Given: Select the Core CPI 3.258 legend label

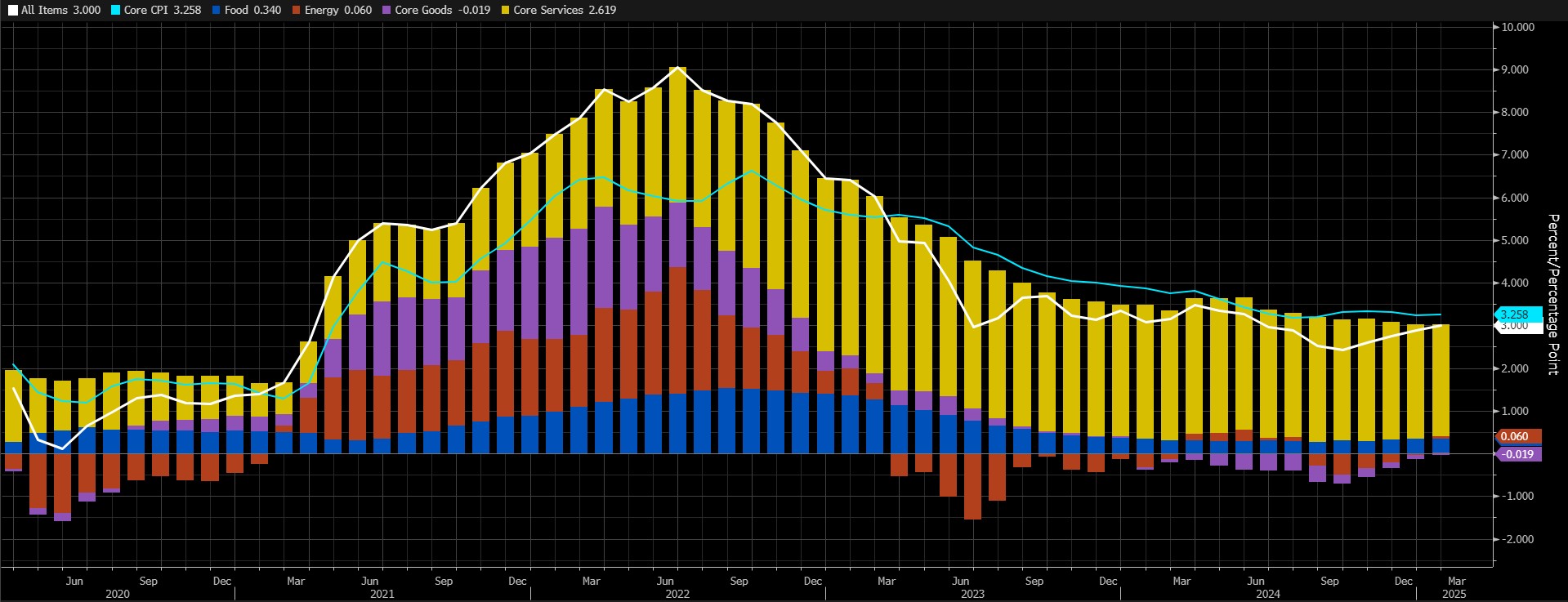Looking at the screenshot, I should click(x=163, y=11).
